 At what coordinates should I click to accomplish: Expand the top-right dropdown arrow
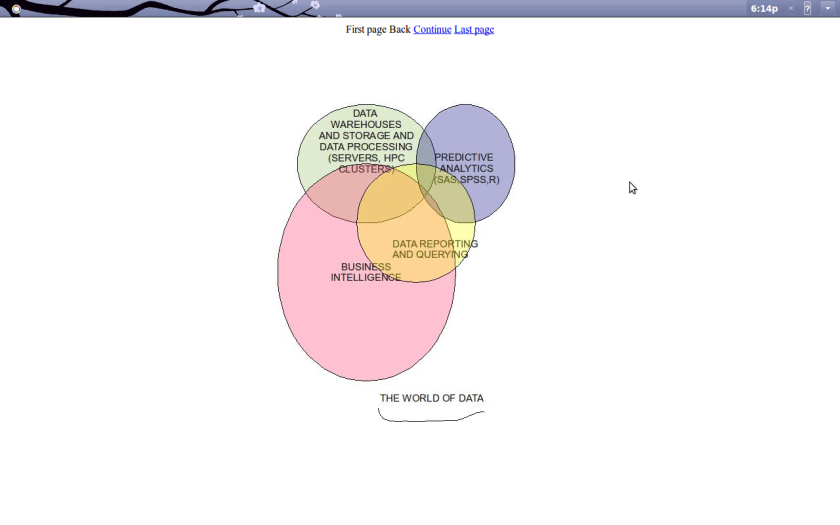click(828, 8)
